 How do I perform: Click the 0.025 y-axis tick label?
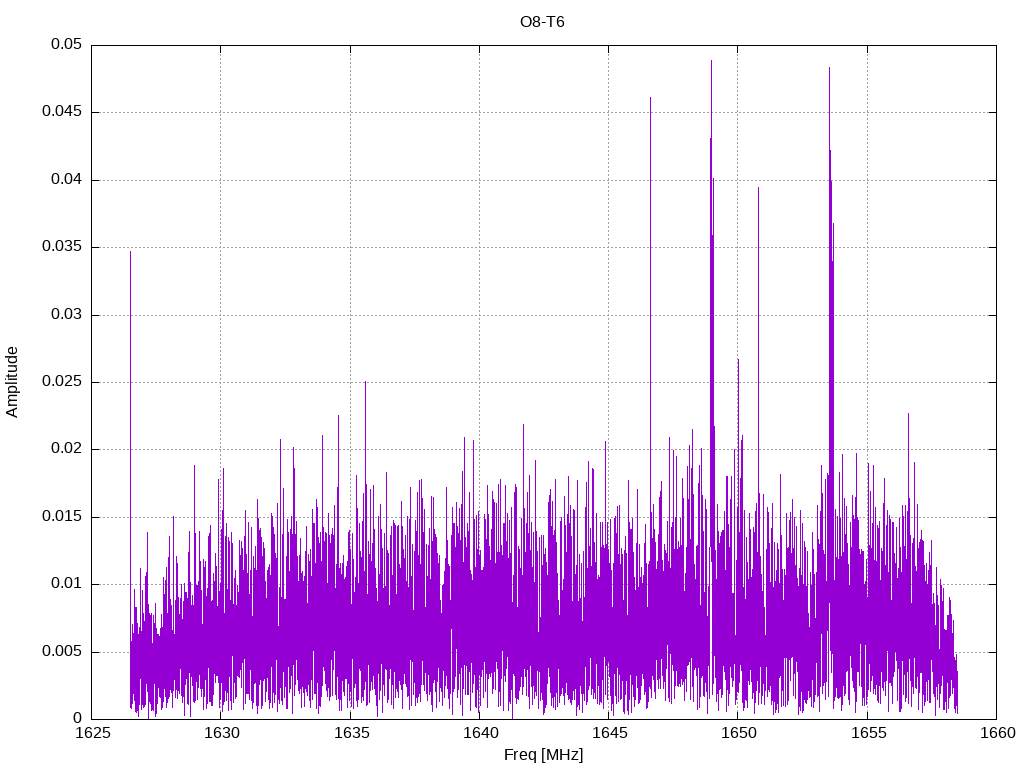[62, 382]
